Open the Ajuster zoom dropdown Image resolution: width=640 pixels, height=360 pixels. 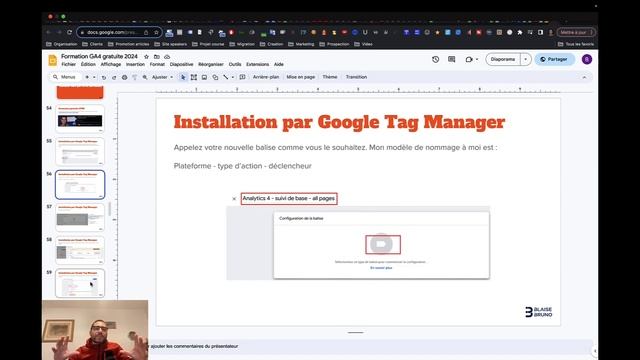pyautogui.click(x=162, y=77)
